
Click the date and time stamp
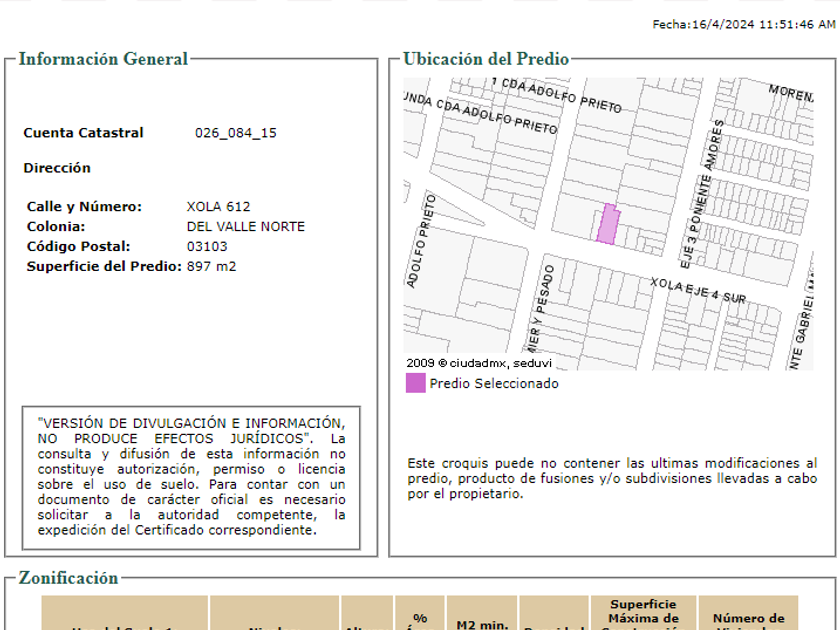[743, 24]
